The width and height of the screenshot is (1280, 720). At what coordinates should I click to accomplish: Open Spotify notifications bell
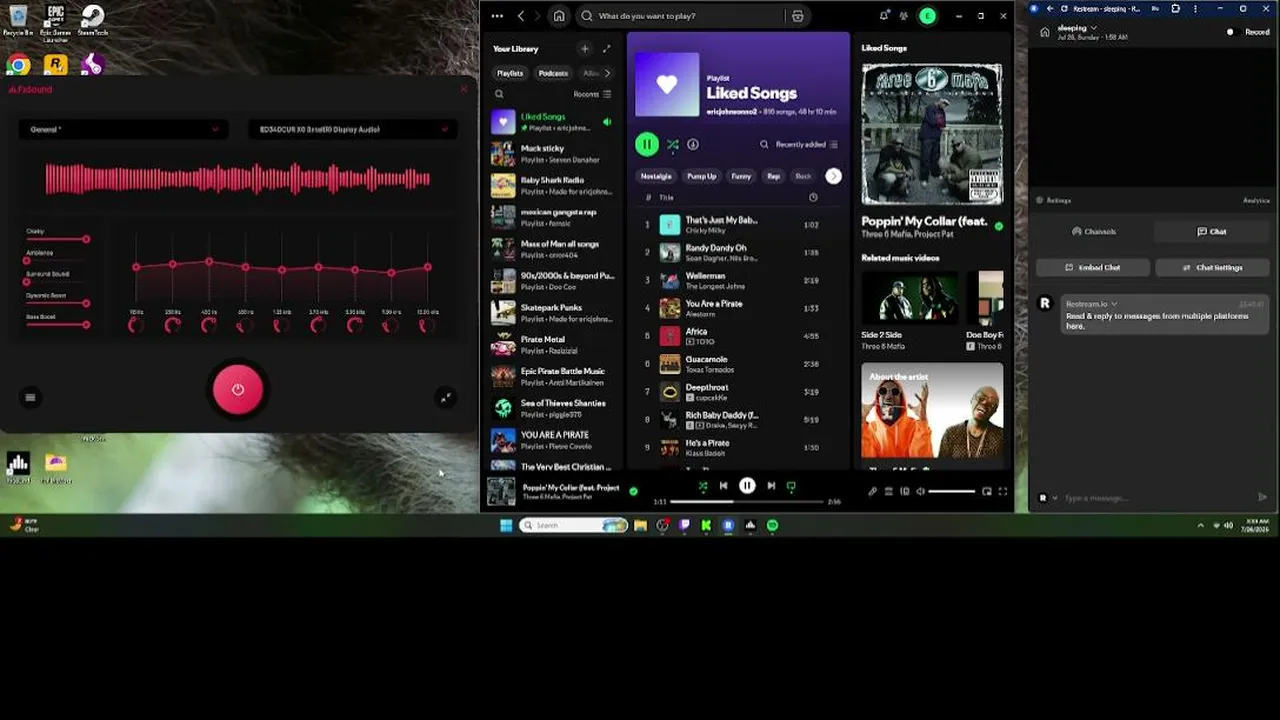tap(884, 16)
